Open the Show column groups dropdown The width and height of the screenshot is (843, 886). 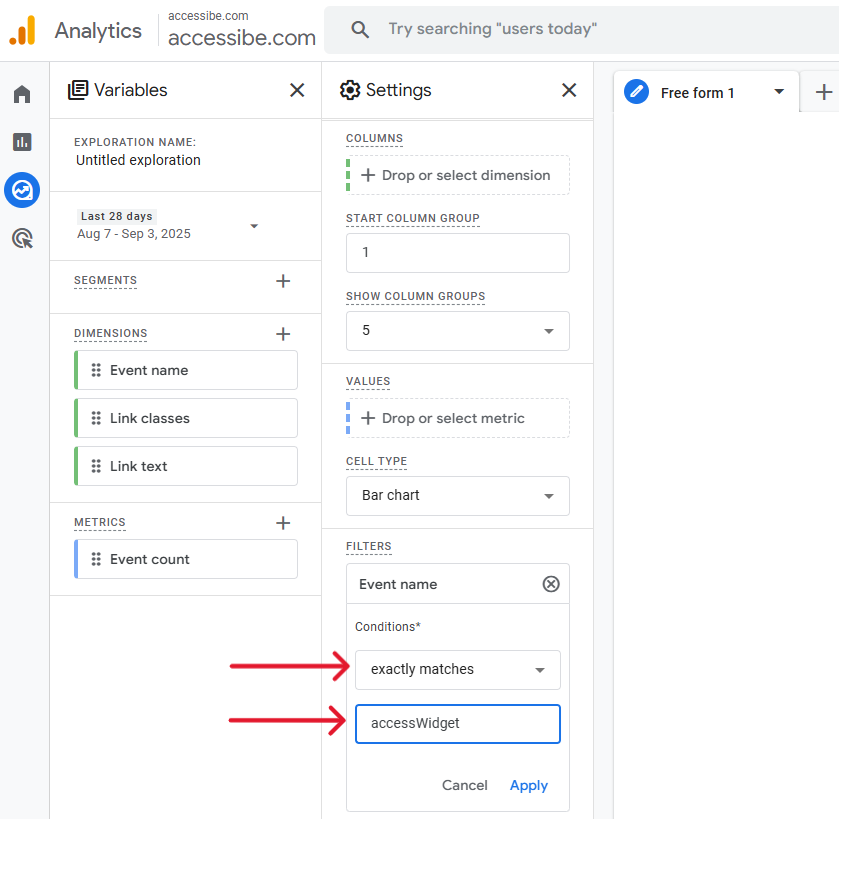[458, 331]
